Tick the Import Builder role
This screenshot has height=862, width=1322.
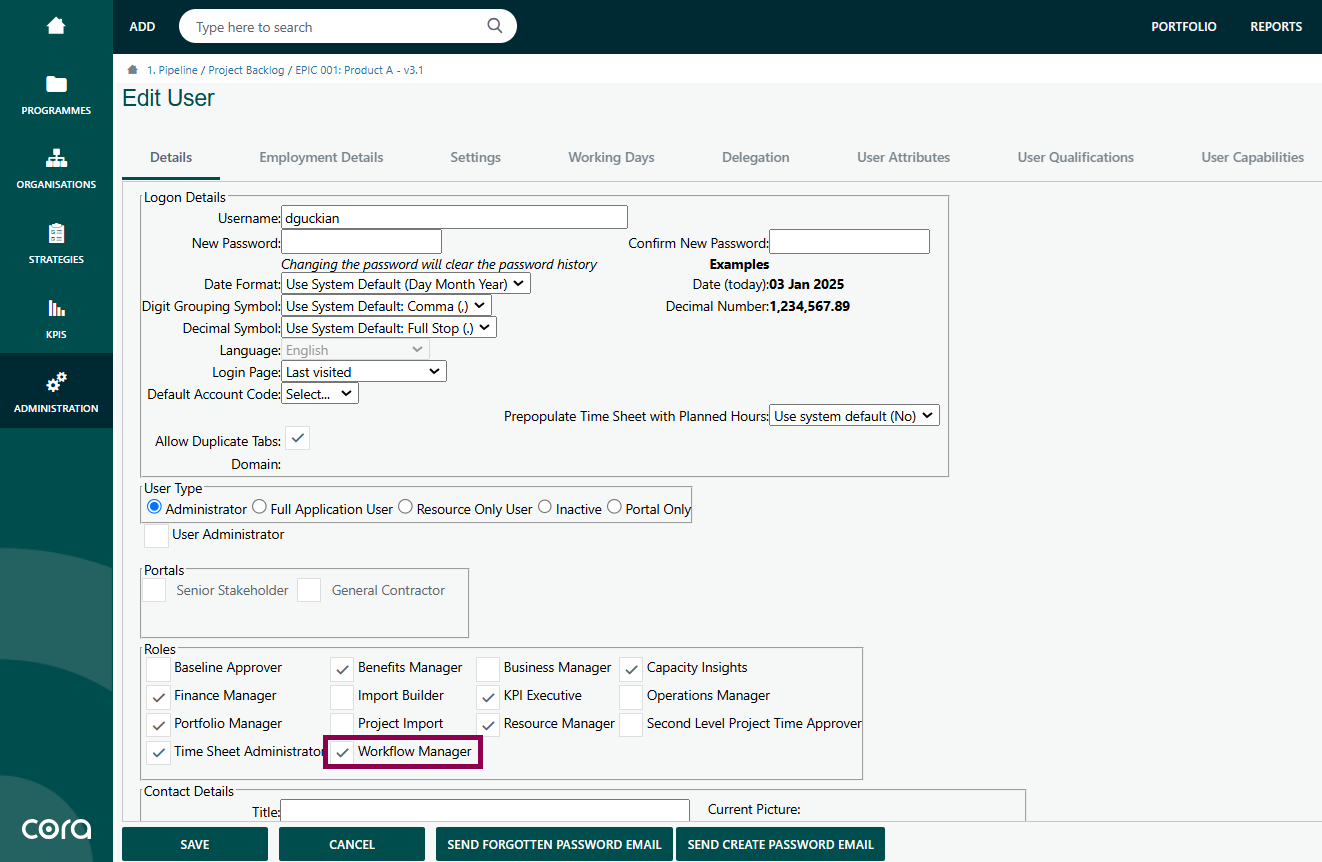342,697
